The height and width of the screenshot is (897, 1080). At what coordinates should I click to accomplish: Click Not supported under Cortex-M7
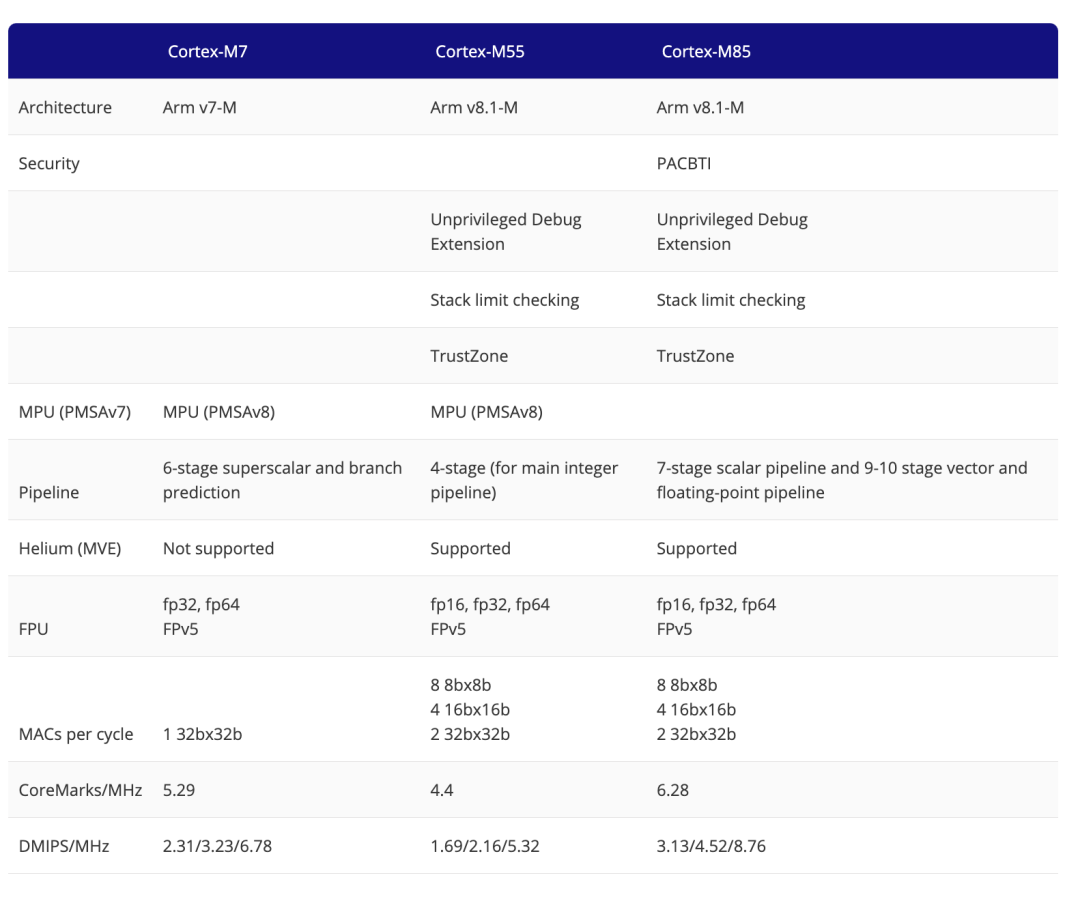218,548
